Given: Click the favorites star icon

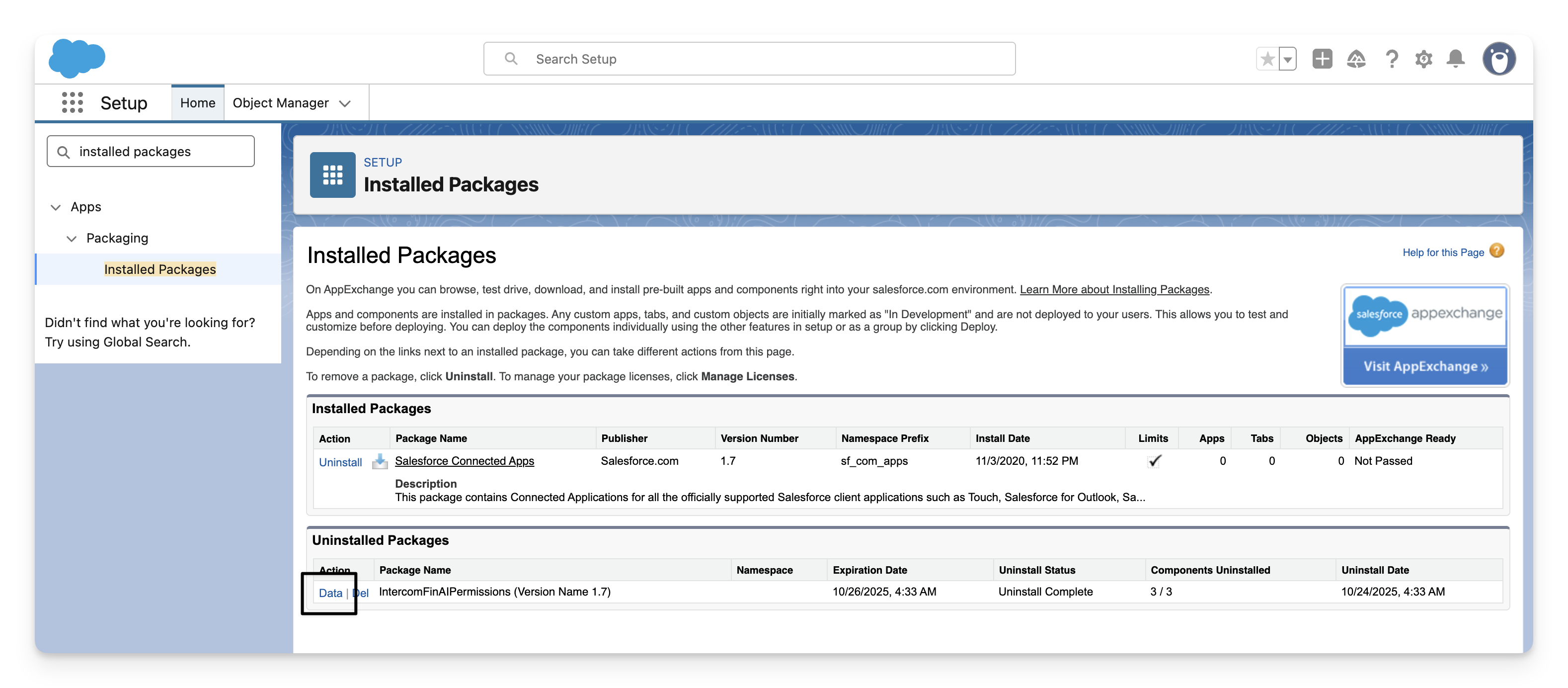Looking at the screenshot, I should pos(1268,59).
